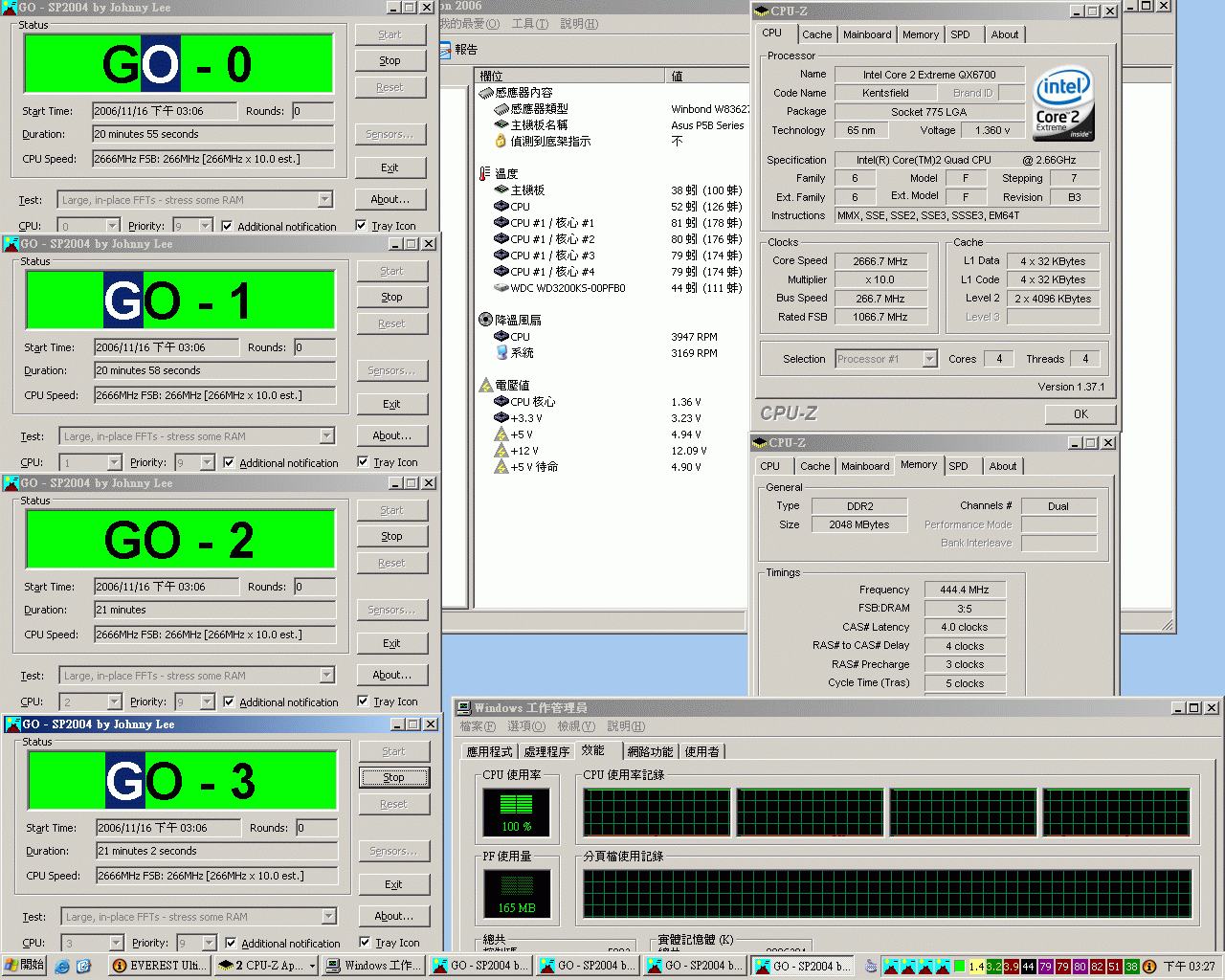Click the 開始 Start button on taskbar
The image size is (1225, 980).
click(24, 966)
